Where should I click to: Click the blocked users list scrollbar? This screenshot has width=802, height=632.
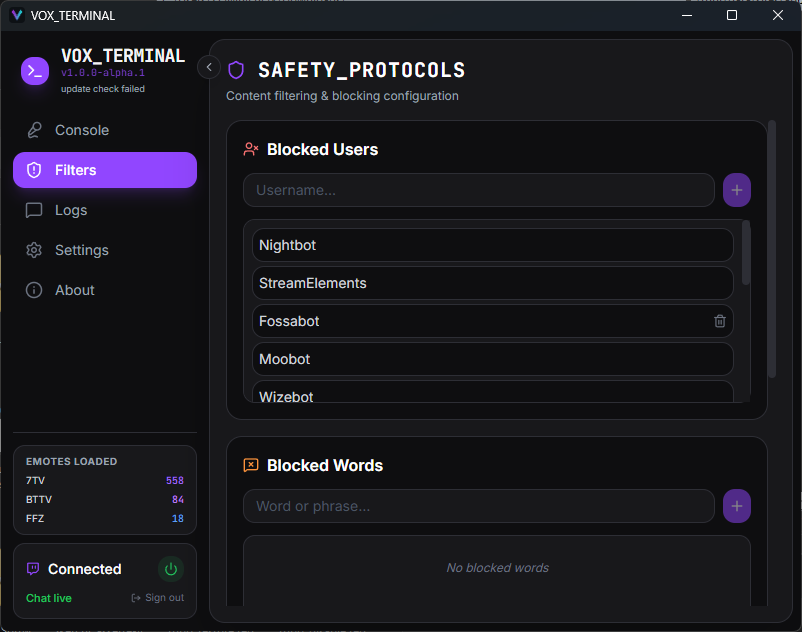coord(746,253)
